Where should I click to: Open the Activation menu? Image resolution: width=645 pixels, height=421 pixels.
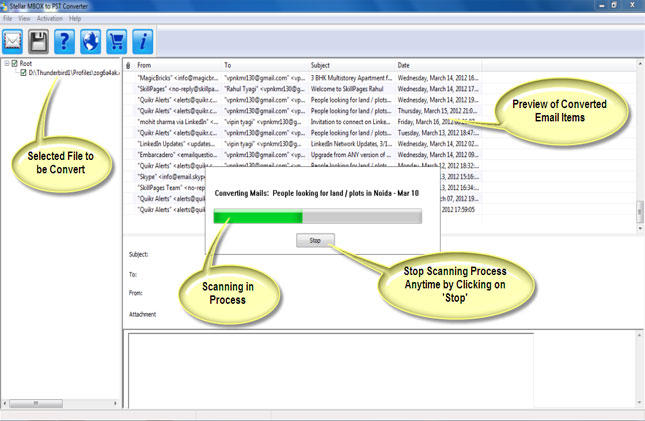coord(49,19)
